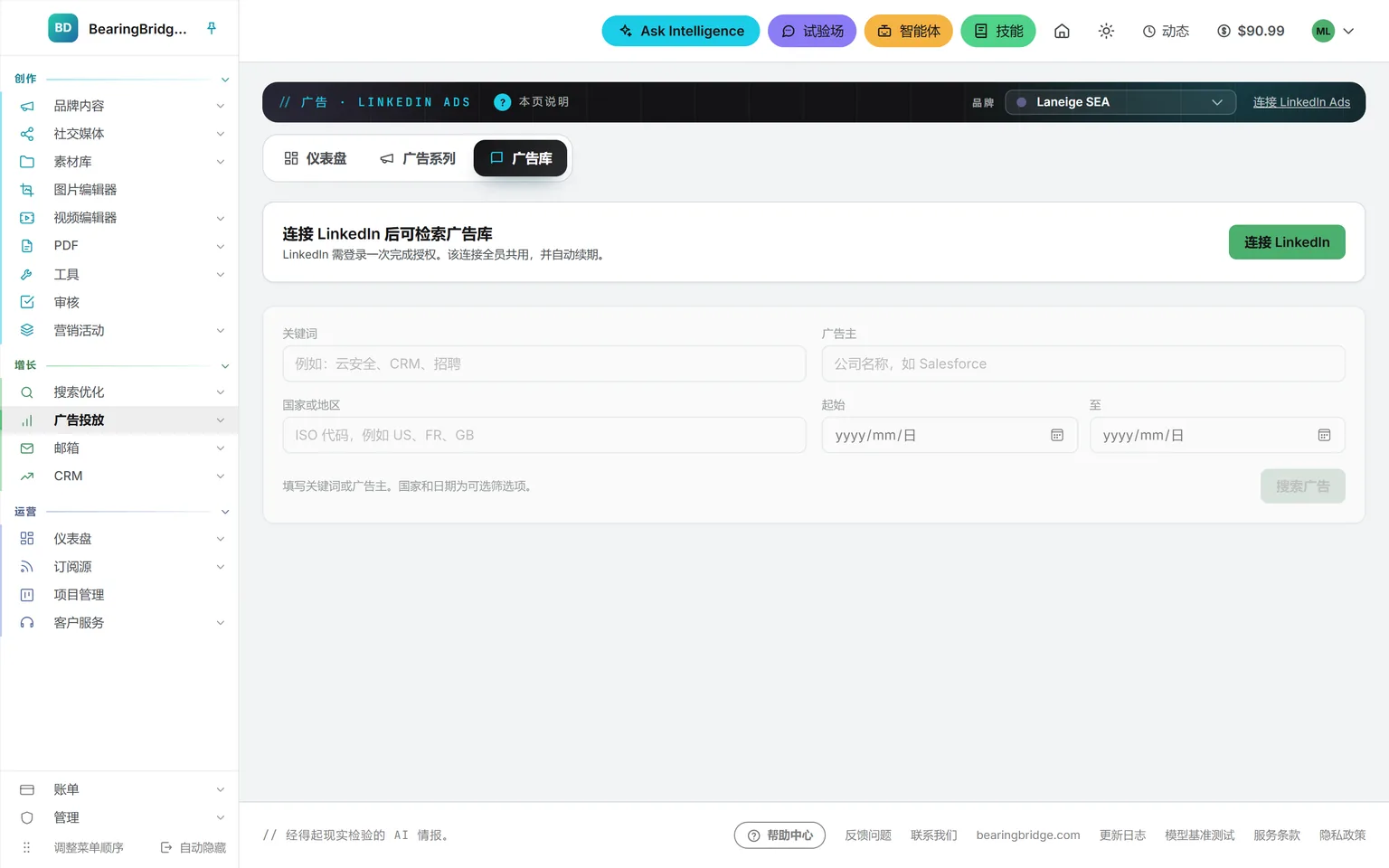Screen dimensions: 1389x868
Task: Open the home icon in top bar
Action: [x=1062, y=31]
